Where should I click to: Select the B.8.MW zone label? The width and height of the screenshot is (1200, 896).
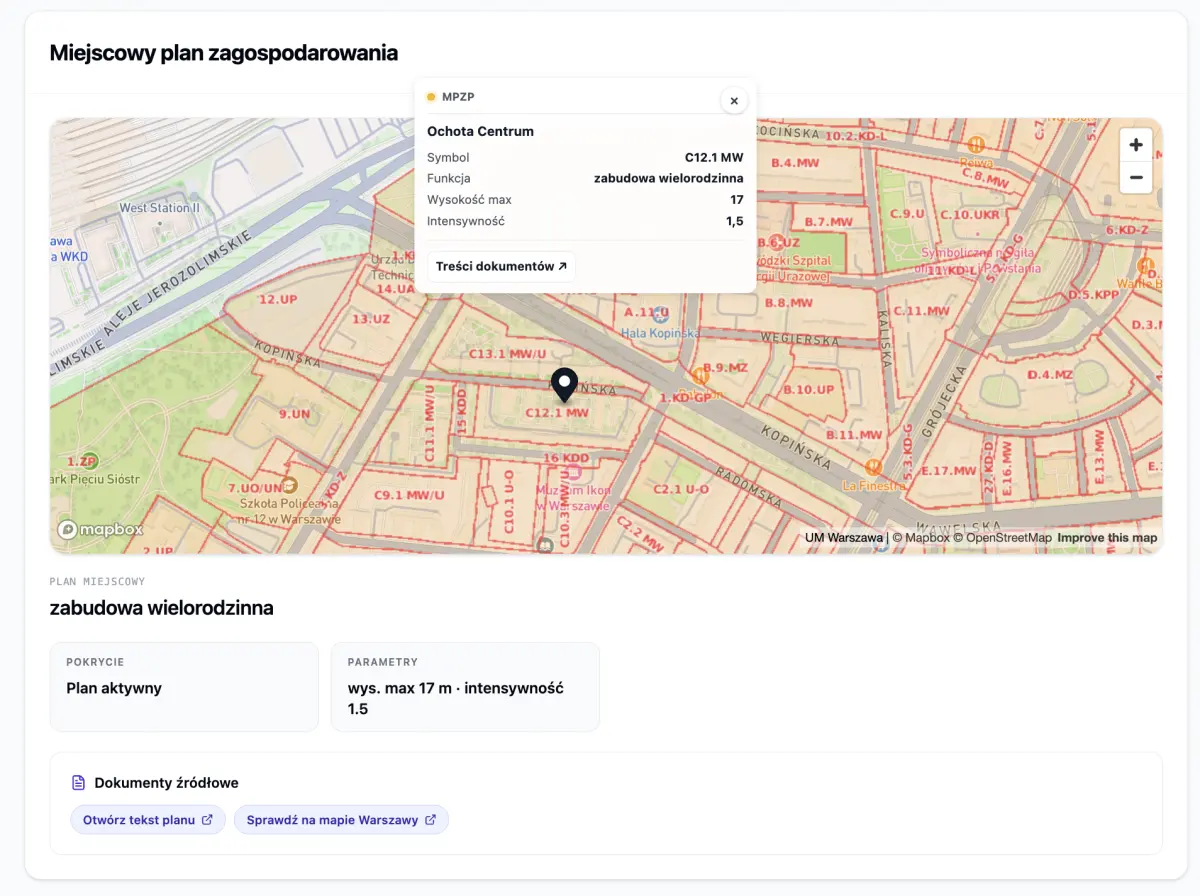click(x=789, y=303)
